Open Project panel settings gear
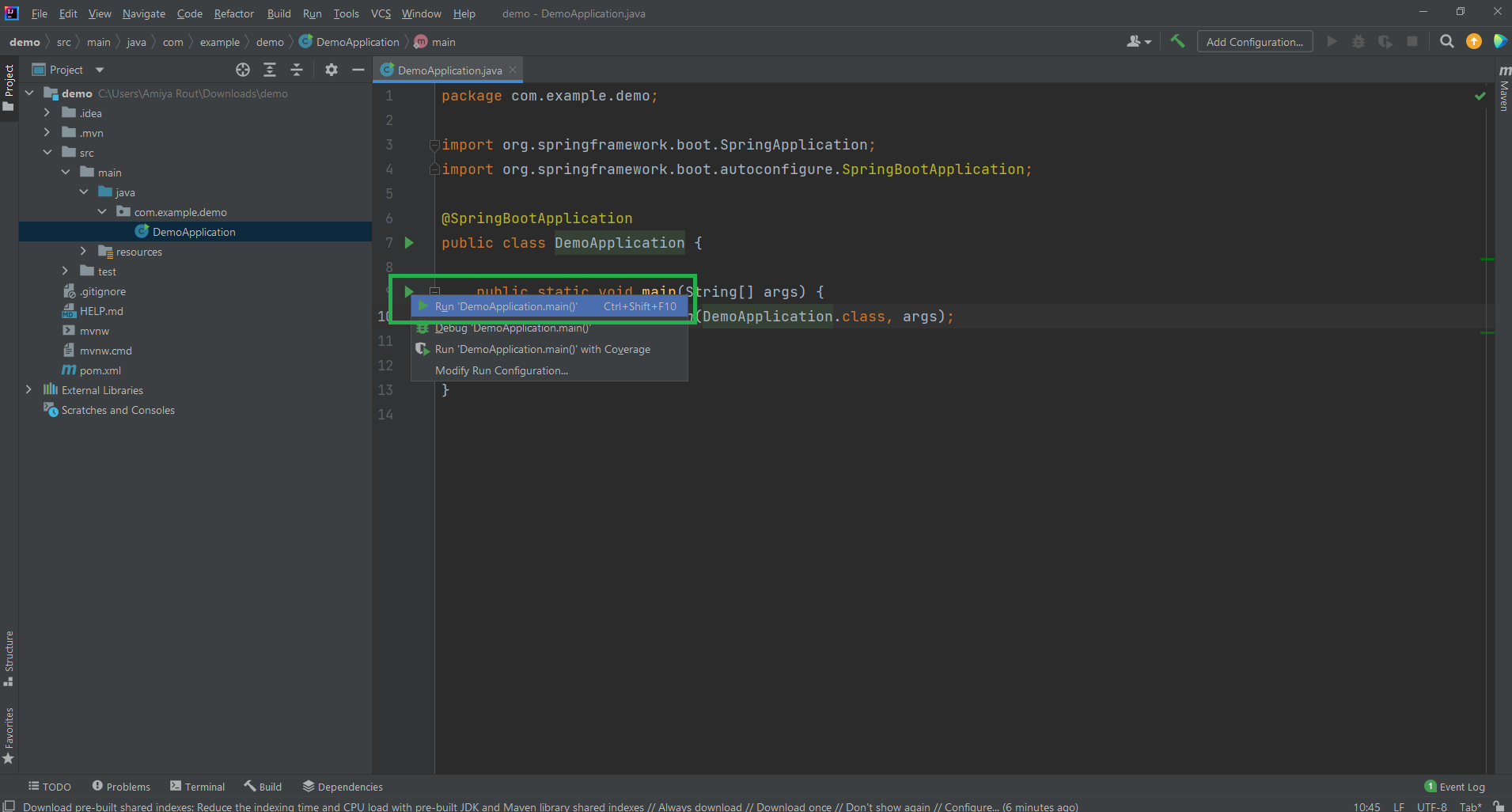Viewport: 1512px width, 812px height. [x=332, y=70]
